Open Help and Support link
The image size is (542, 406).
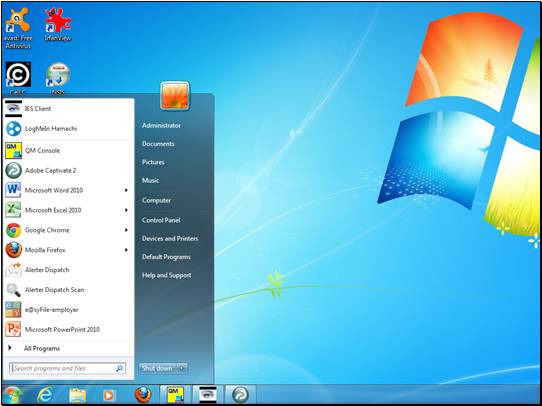point(167,275)
